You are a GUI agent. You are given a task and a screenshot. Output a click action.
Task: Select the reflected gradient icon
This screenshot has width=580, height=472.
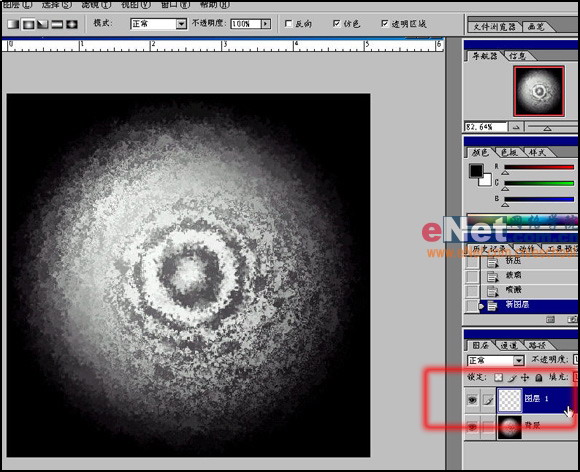click(x=57, y=24)
